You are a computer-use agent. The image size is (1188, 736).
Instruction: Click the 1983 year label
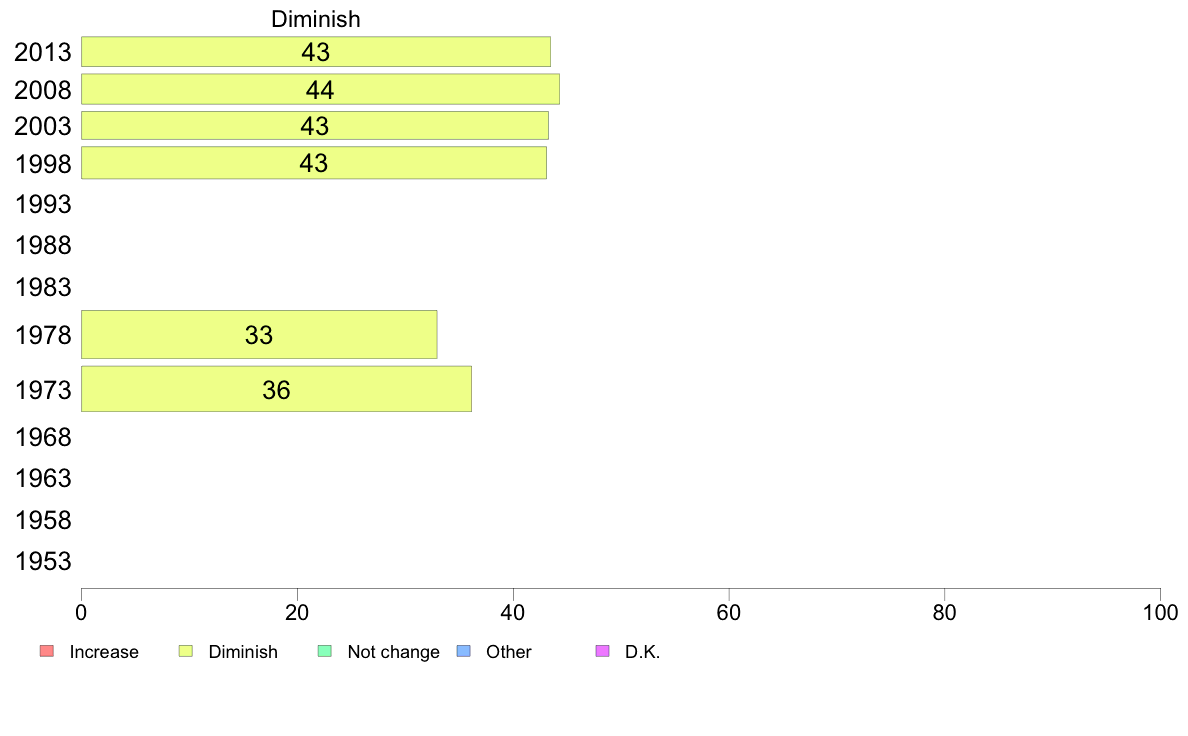click(x=43, y=287)
